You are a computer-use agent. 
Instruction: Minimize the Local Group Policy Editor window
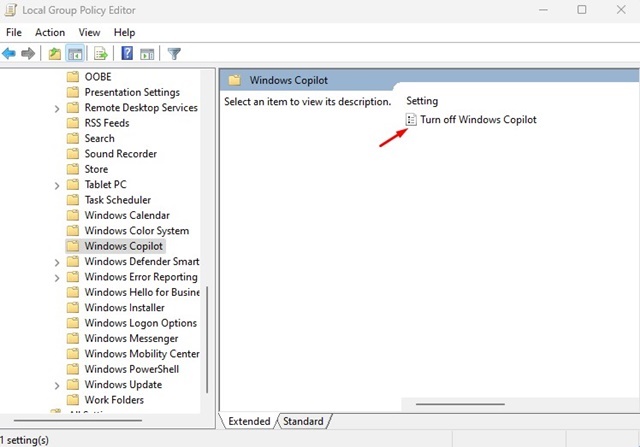click(x=543, y=10)
